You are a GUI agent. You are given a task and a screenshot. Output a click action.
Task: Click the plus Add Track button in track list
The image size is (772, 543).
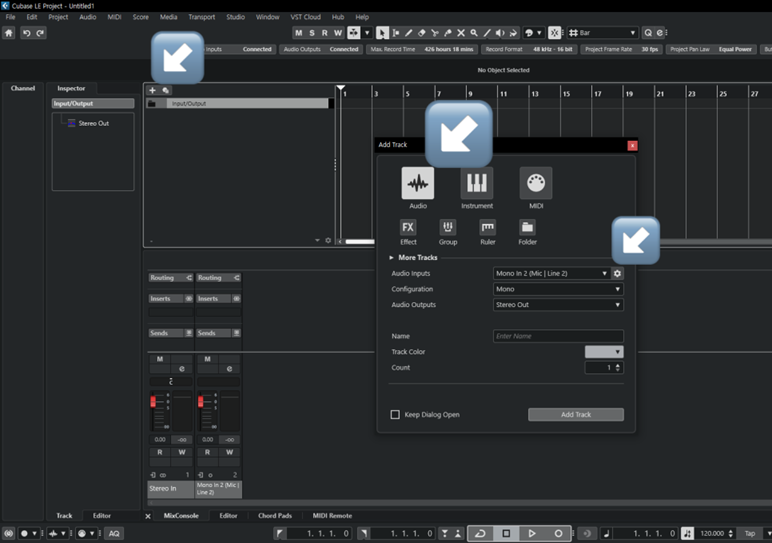[x=153, y=90]
